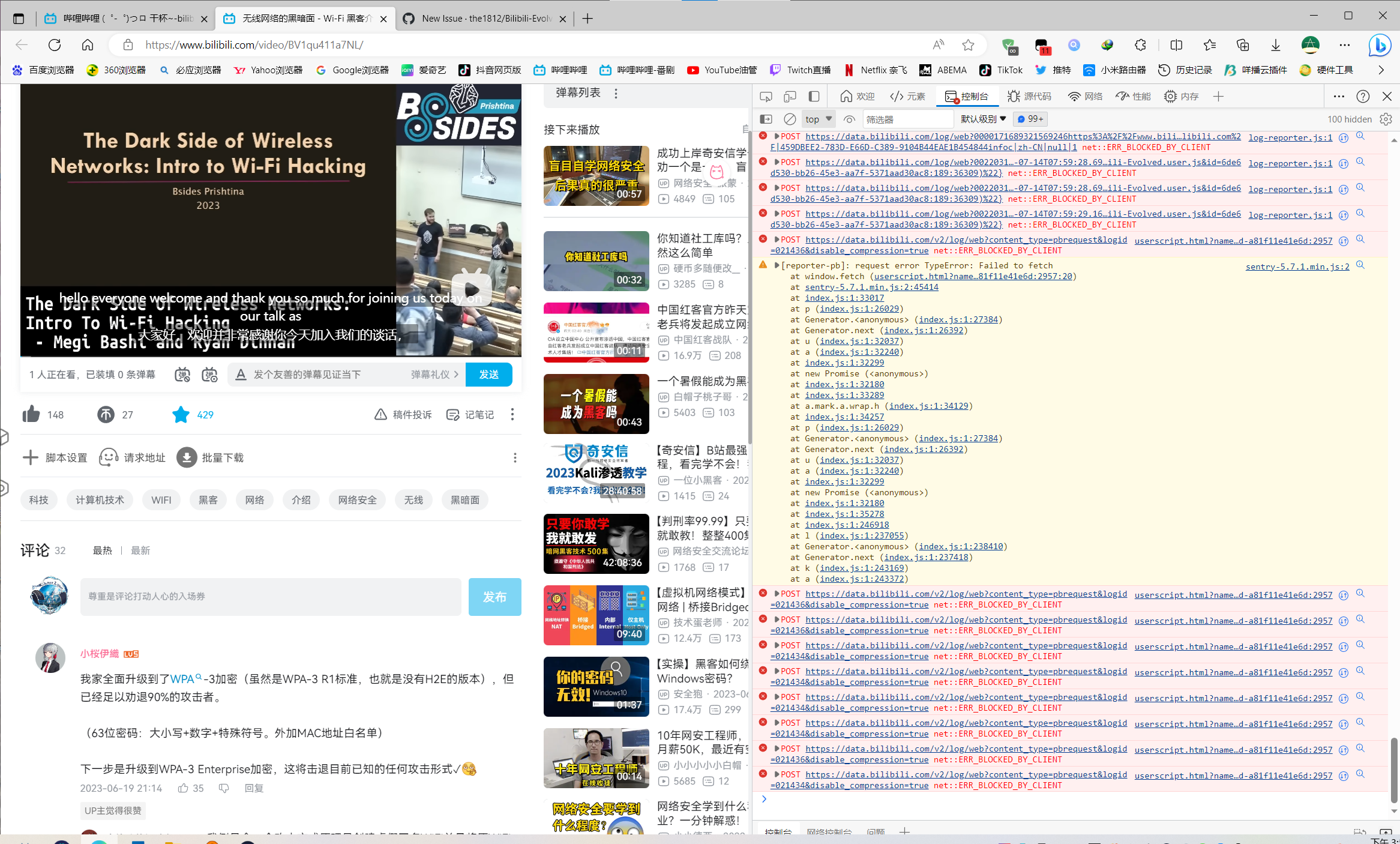This screenshot has width=1400, height=844.
Task: Click the 你知道社工库吗 playlist thumbnail
Action: click(x=596, y=261)
